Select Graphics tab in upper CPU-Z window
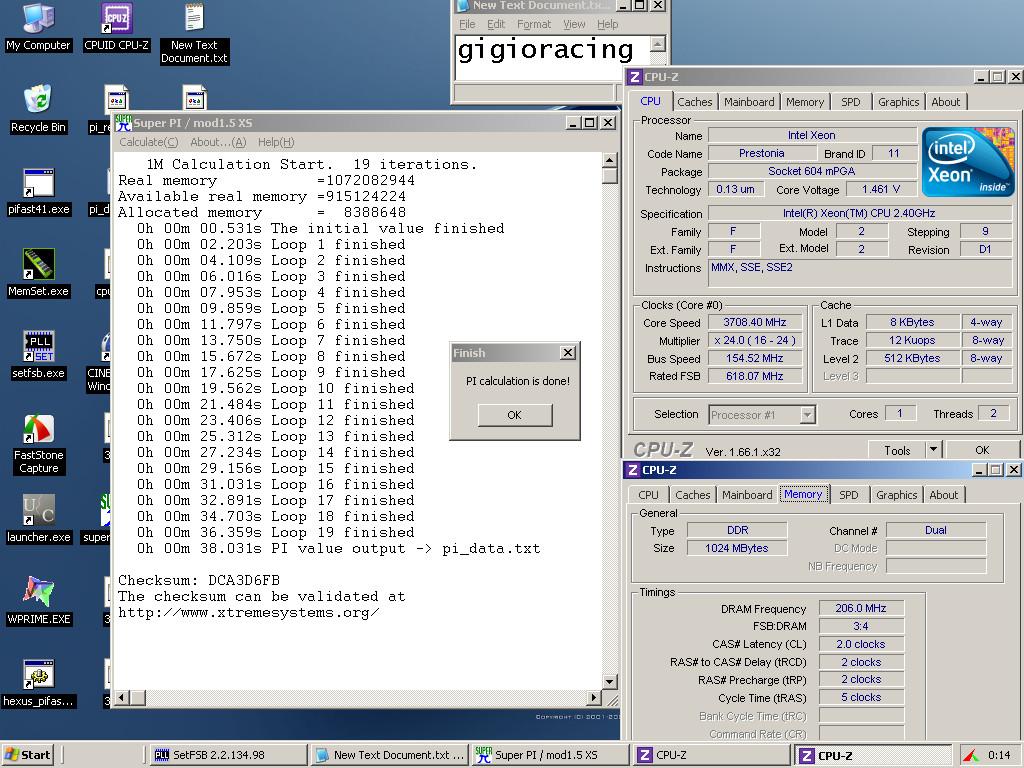Screen dimensions: 1024x768 (898, 102)
